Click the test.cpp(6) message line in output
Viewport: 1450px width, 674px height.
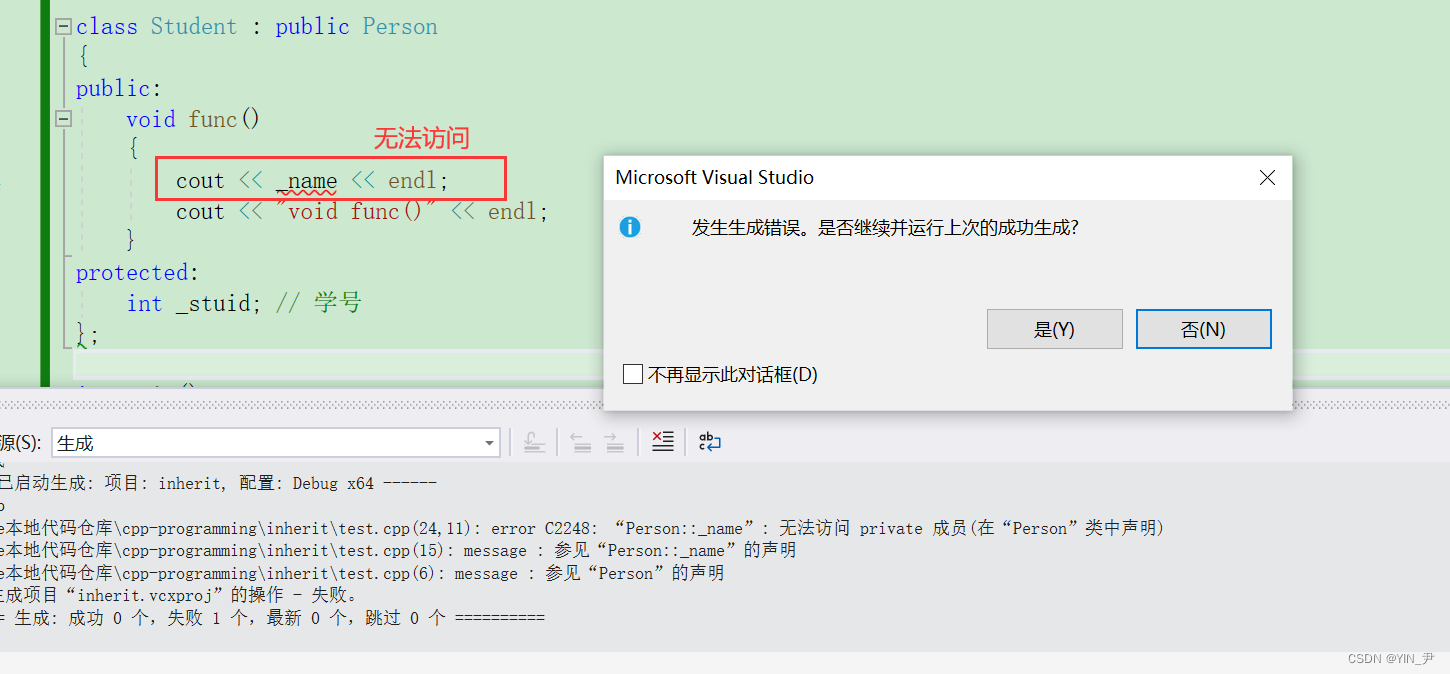(362, 574)
